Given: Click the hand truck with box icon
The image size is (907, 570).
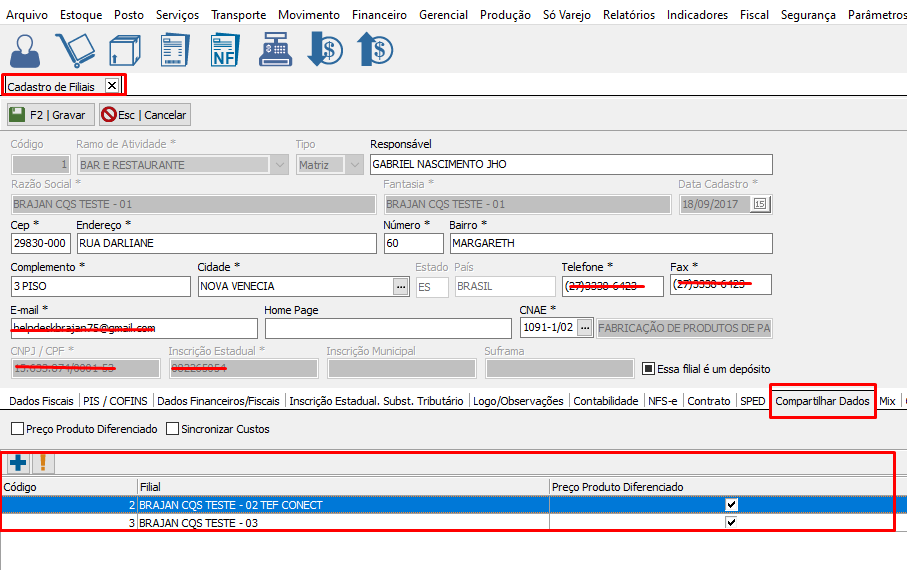Looking at the screenshot, I should [74, 50].
